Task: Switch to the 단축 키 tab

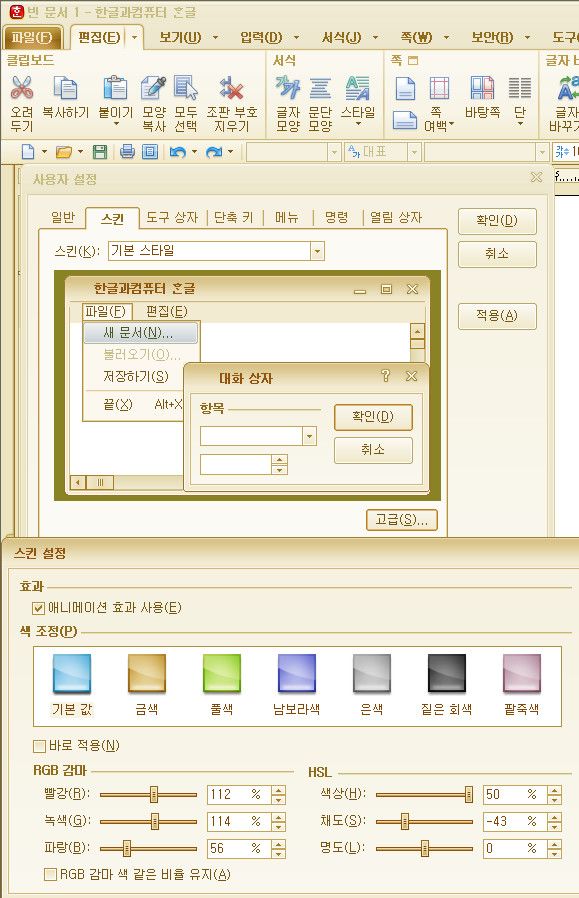Action: point(234,218)
